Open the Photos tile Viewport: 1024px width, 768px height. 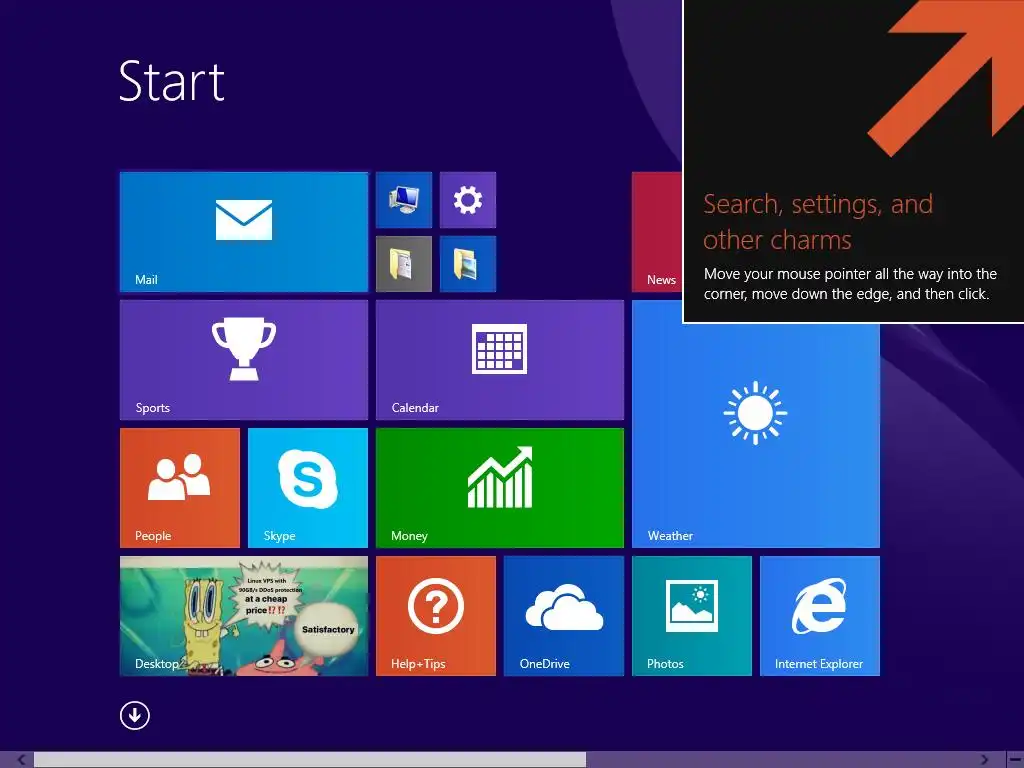(x=692, y=616)
